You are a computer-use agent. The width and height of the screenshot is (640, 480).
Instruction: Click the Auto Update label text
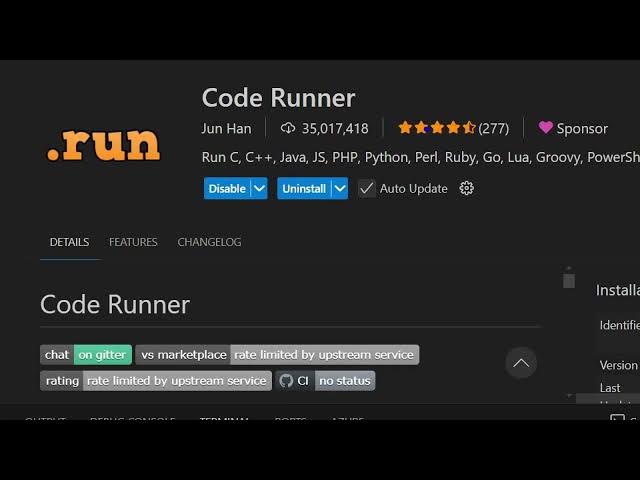point(413,189)
